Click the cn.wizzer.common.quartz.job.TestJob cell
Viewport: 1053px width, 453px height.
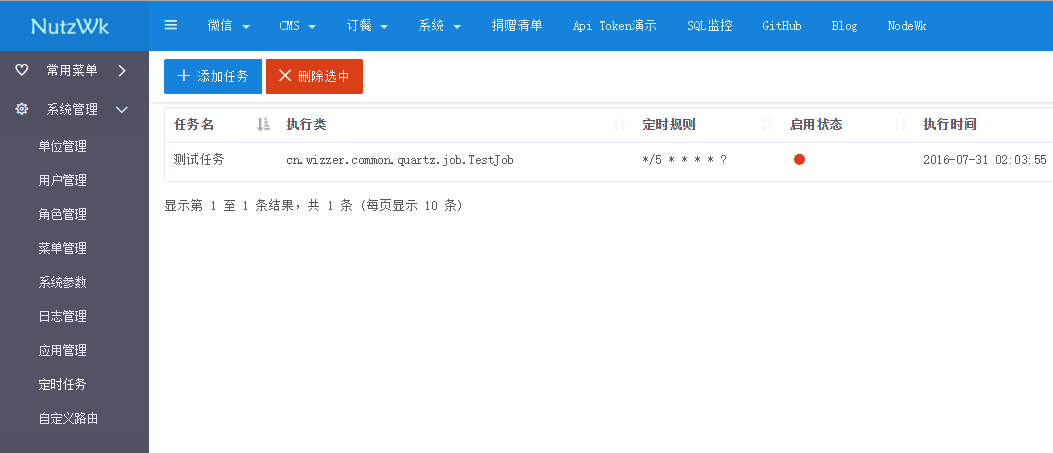click(x=400, y=160)
